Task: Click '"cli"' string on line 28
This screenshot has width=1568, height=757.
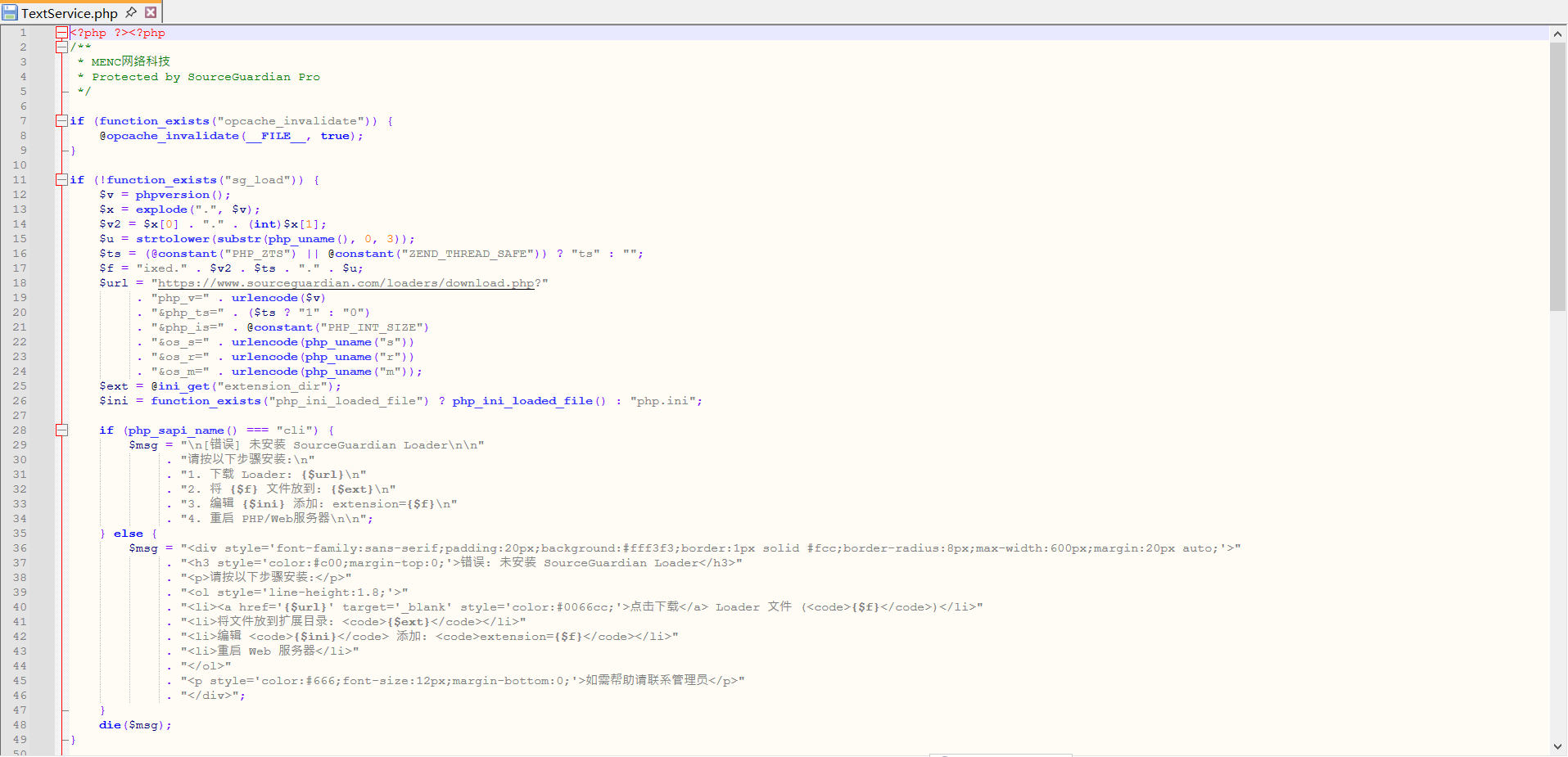Action: coord(294,430)
